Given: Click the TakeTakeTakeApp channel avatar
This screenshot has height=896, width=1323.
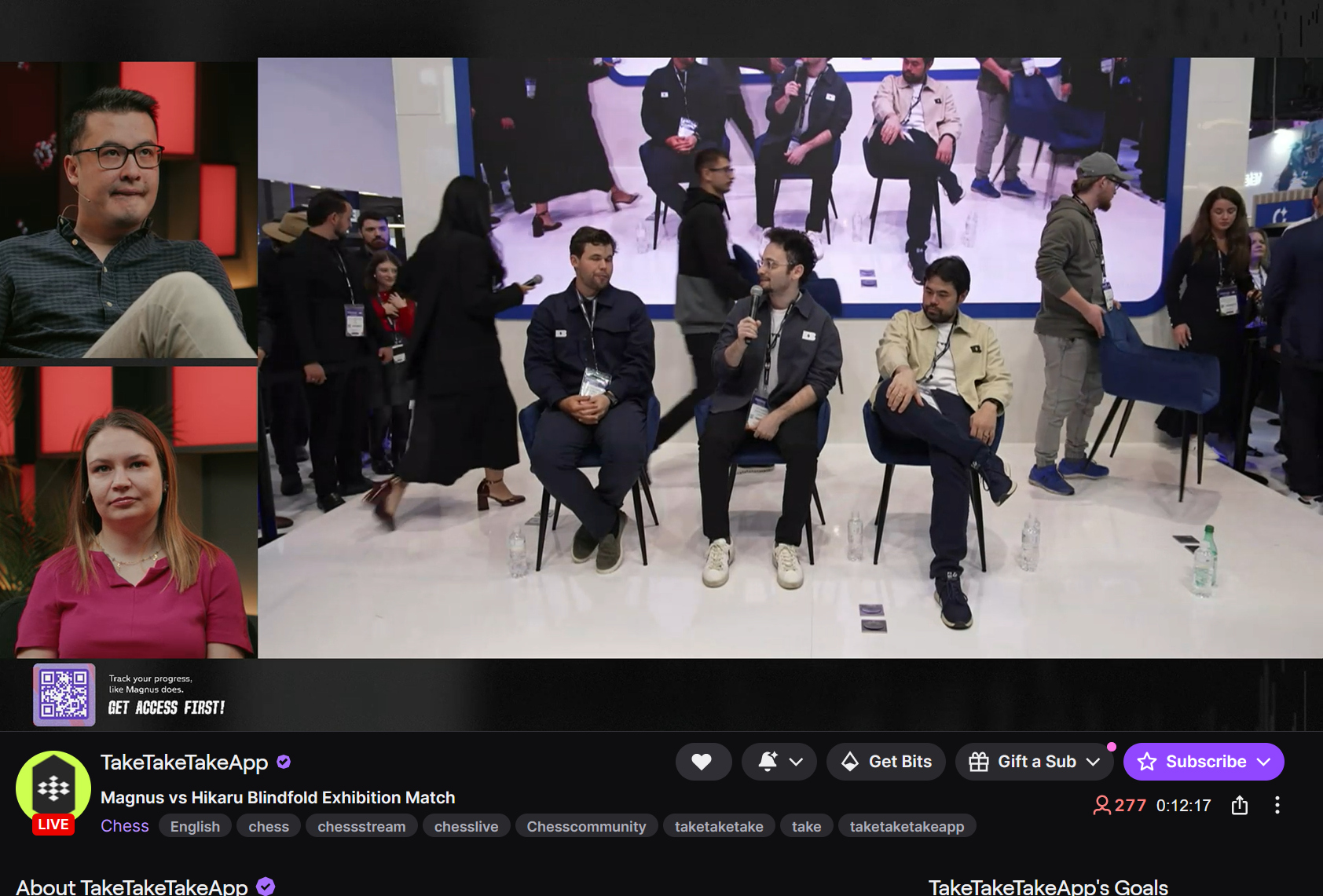Looking at the screenshot, I should click(x=53, y=788).
